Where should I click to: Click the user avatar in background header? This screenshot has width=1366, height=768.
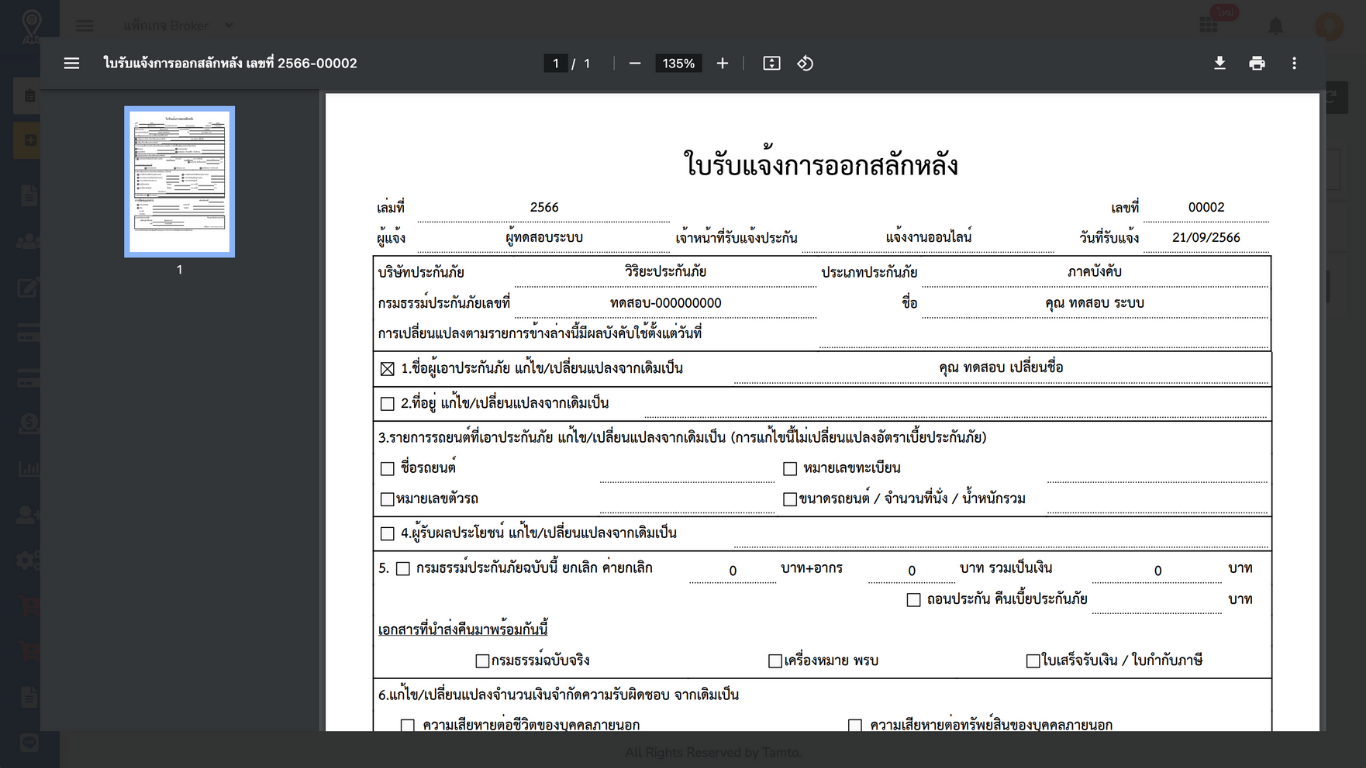1329,25
